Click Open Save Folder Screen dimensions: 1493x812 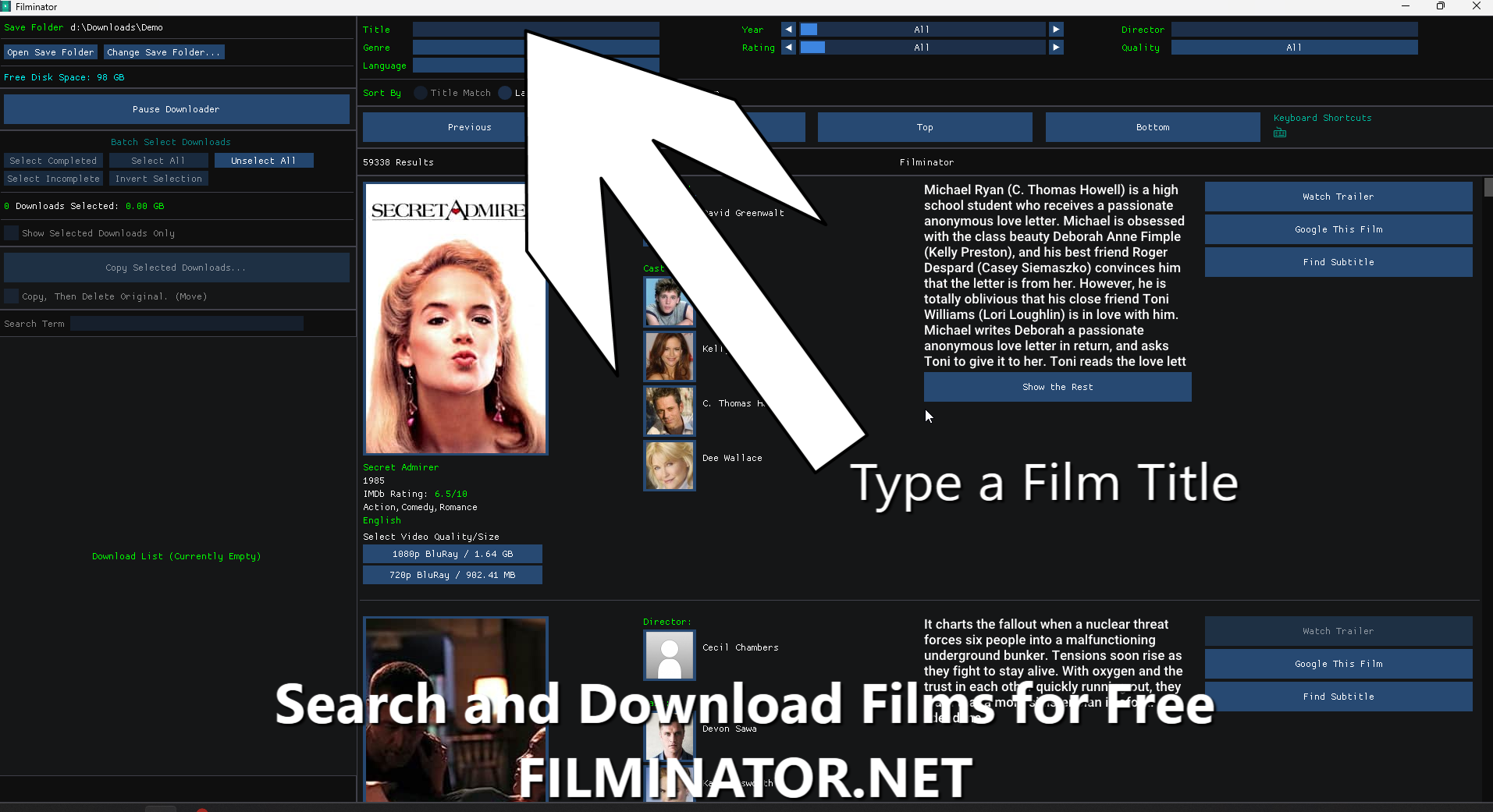tap(51, 52)
